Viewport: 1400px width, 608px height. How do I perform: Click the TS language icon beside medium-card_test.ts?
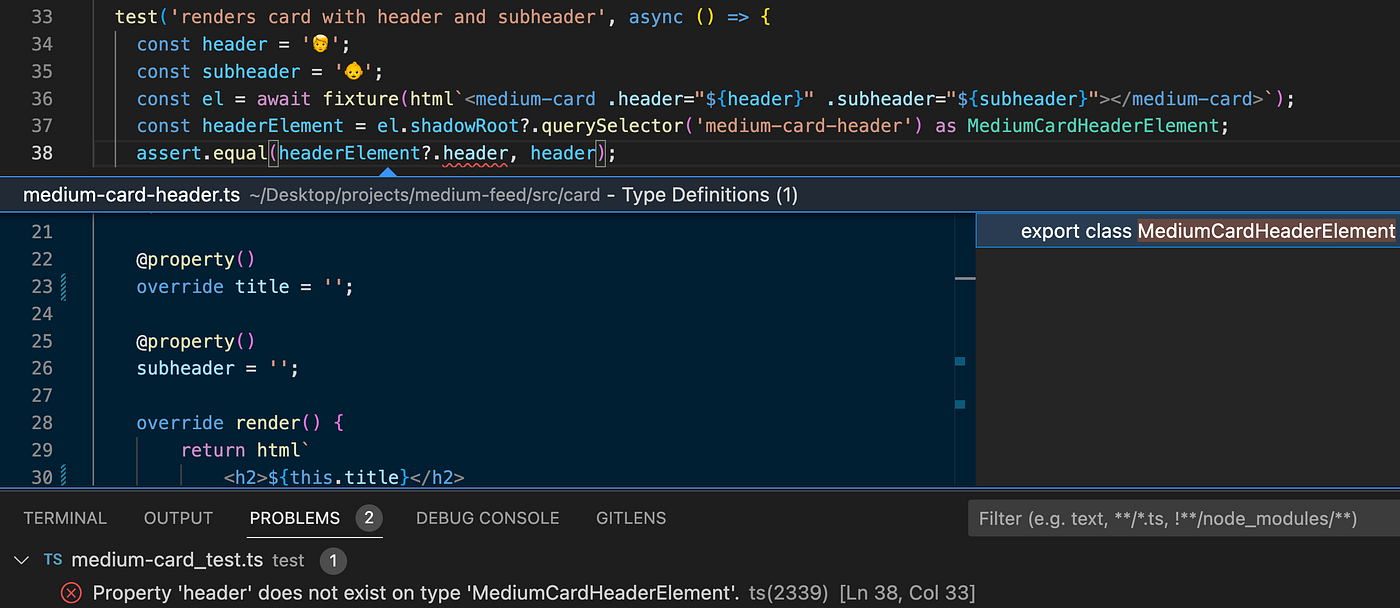click(x=53, y=560)
